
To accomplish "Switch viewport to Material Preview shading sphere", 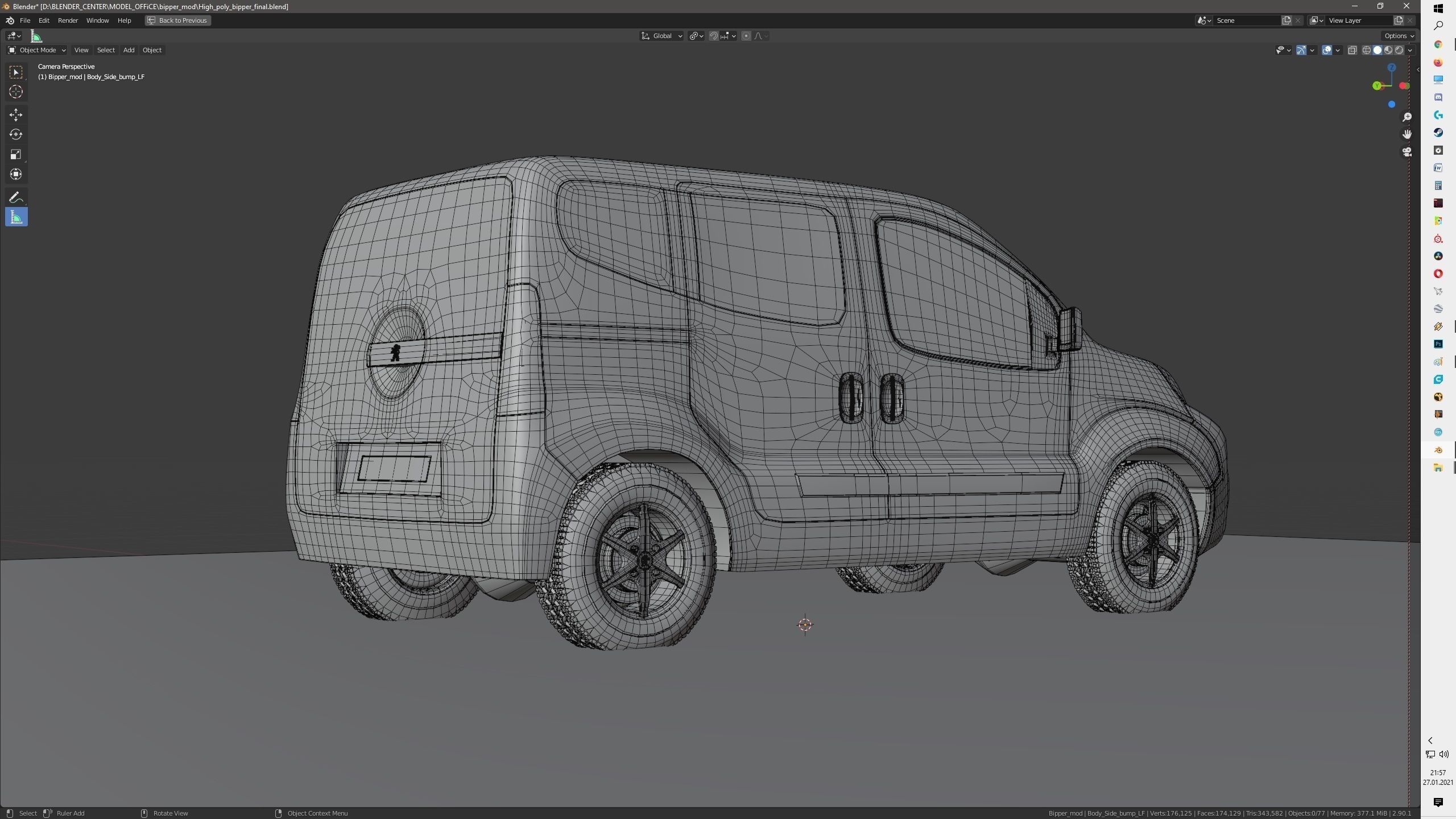I will coord(1388,50).
